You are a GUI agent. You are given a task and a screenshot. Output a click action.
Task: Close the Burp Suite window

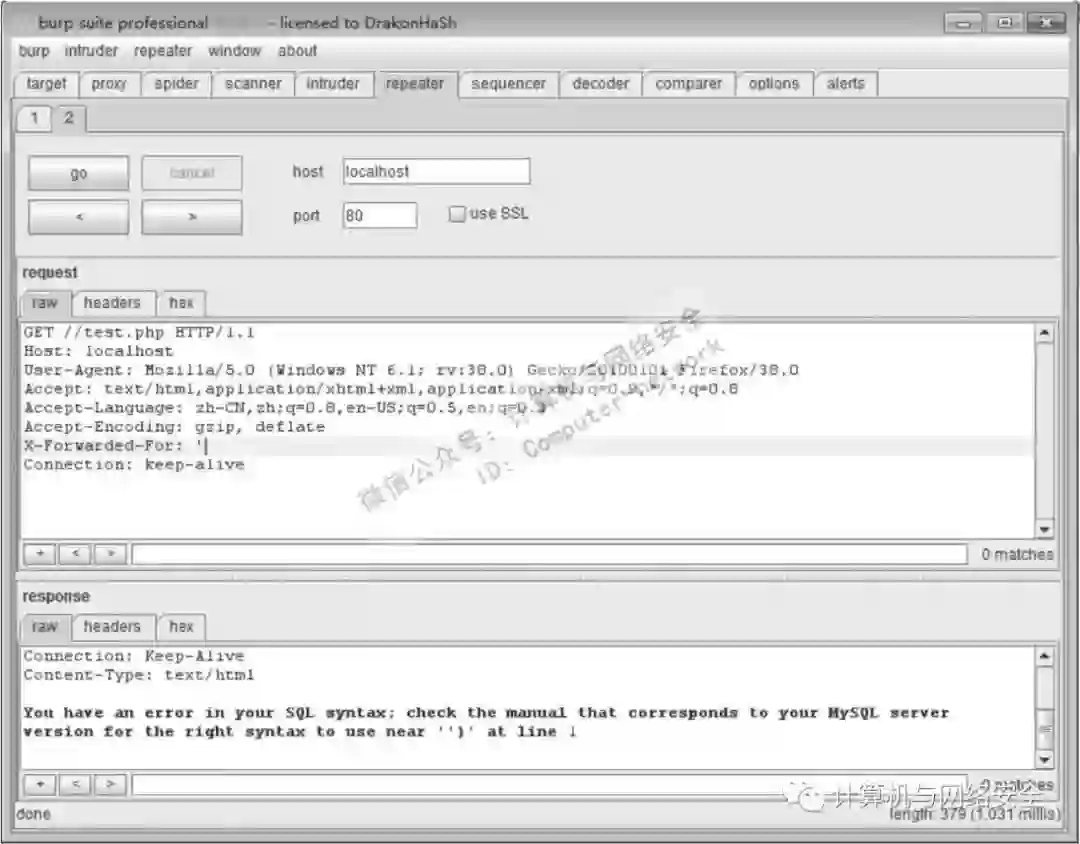point(1046,23)
